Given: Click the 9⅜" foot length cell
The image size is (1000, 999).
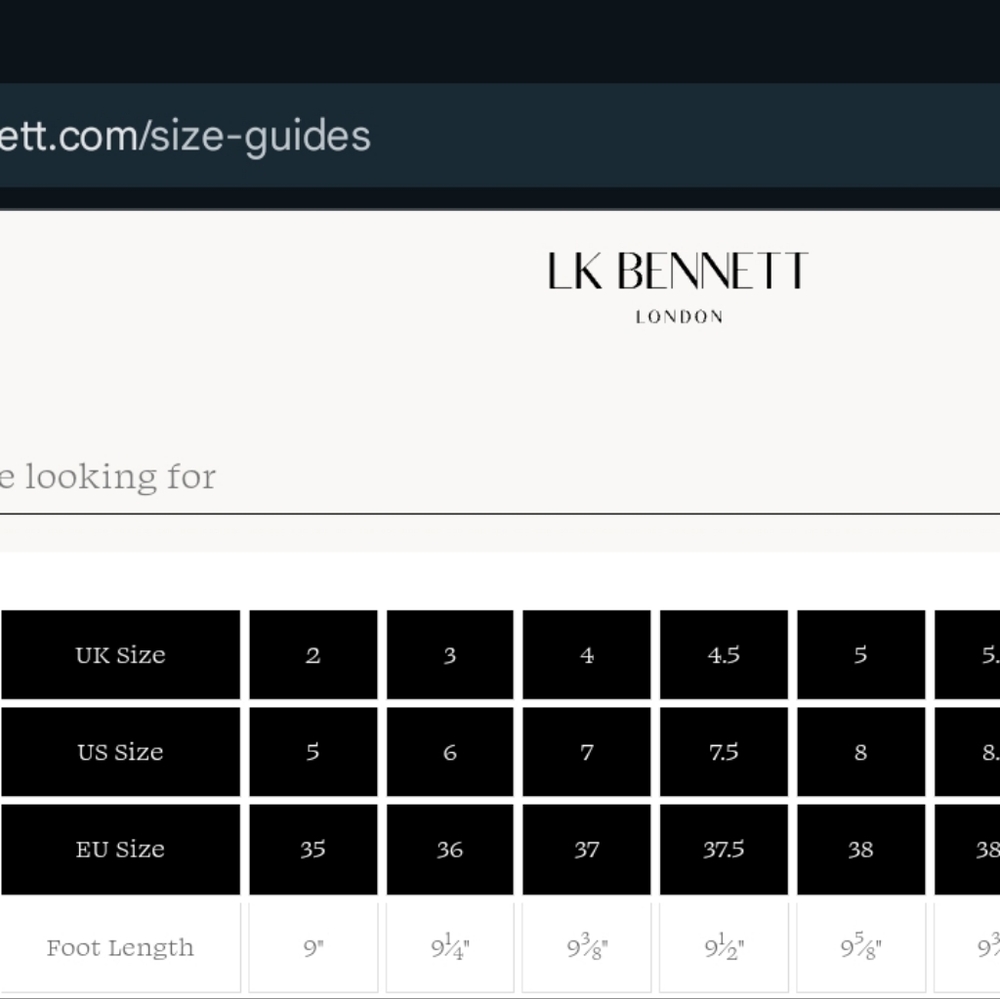Looking at the screenshot, I should [587, 947].
